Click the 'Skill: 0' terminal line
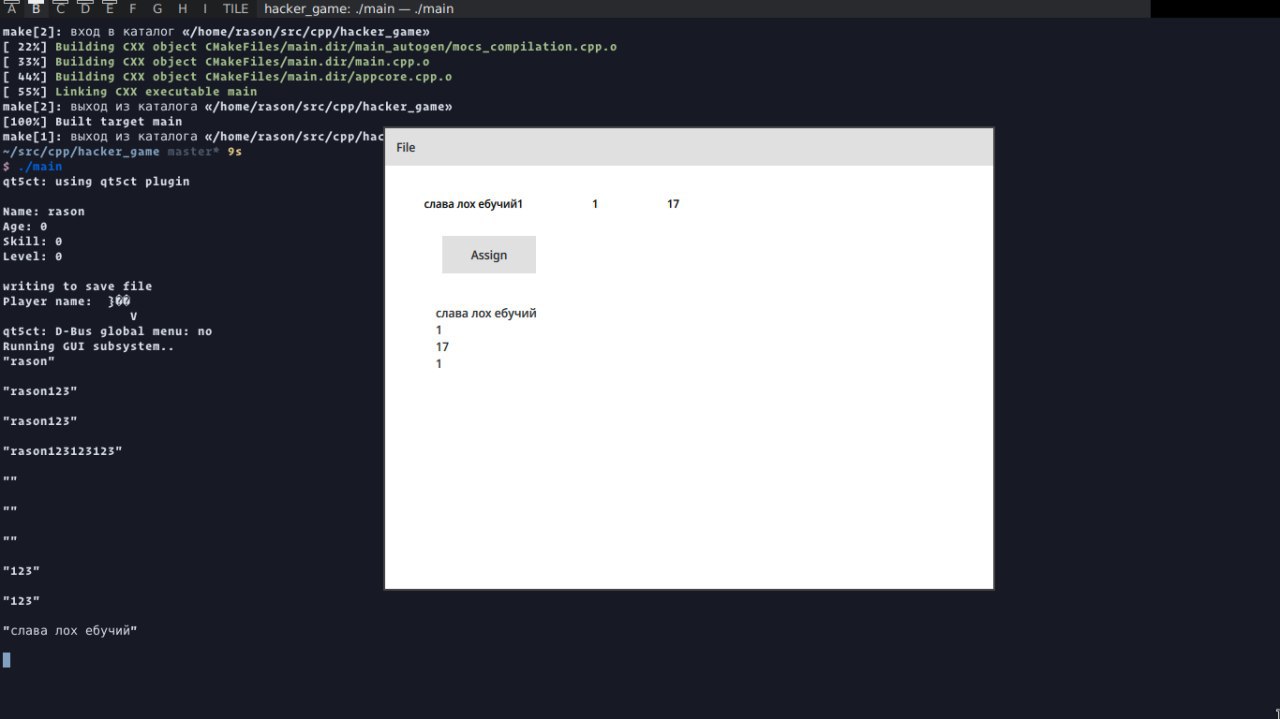The width and height of the screenshot is (1280, 719). point(32,242)
